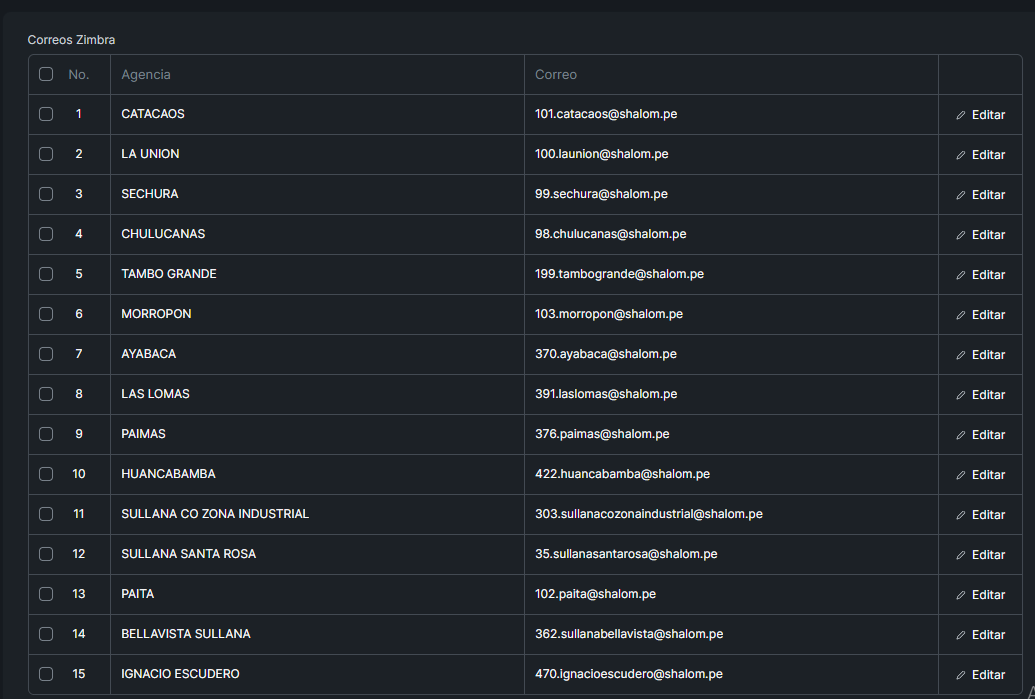
Task: Click the edit pencil in the PAIMAS row
Action: 961,435
